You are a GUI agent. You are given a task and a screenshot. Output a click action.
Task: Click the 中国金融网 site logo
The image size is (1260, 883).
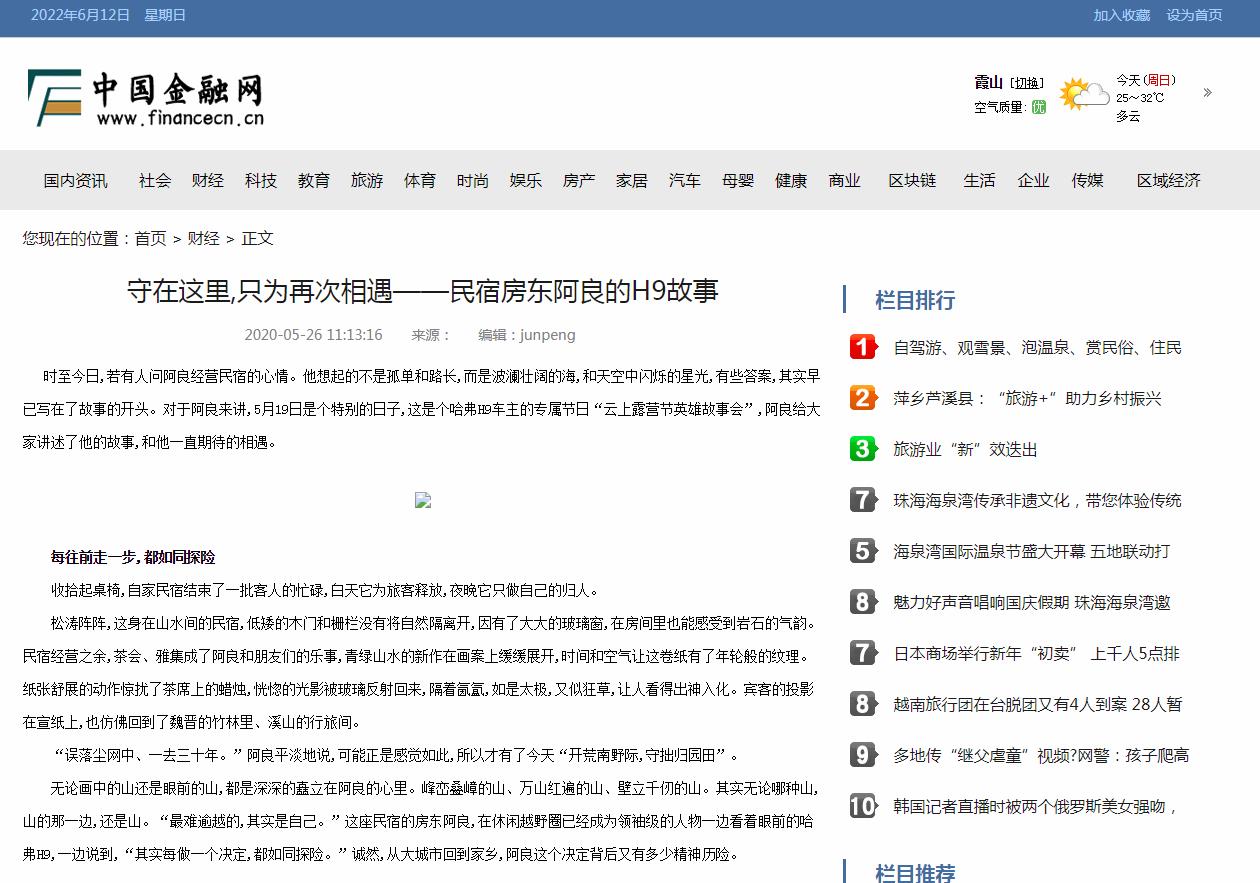tap(146, 98)
